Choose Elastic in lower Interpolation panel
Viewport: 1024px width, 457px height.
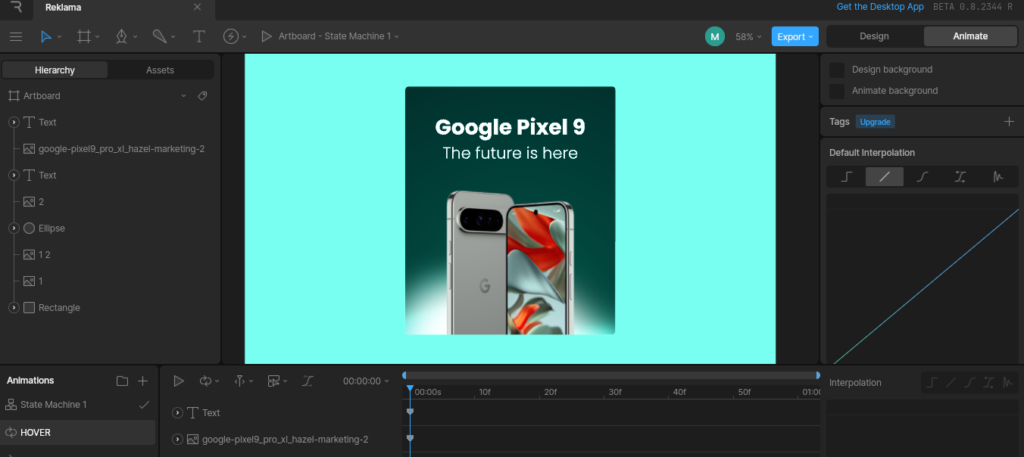click(x=1008, y=383)
